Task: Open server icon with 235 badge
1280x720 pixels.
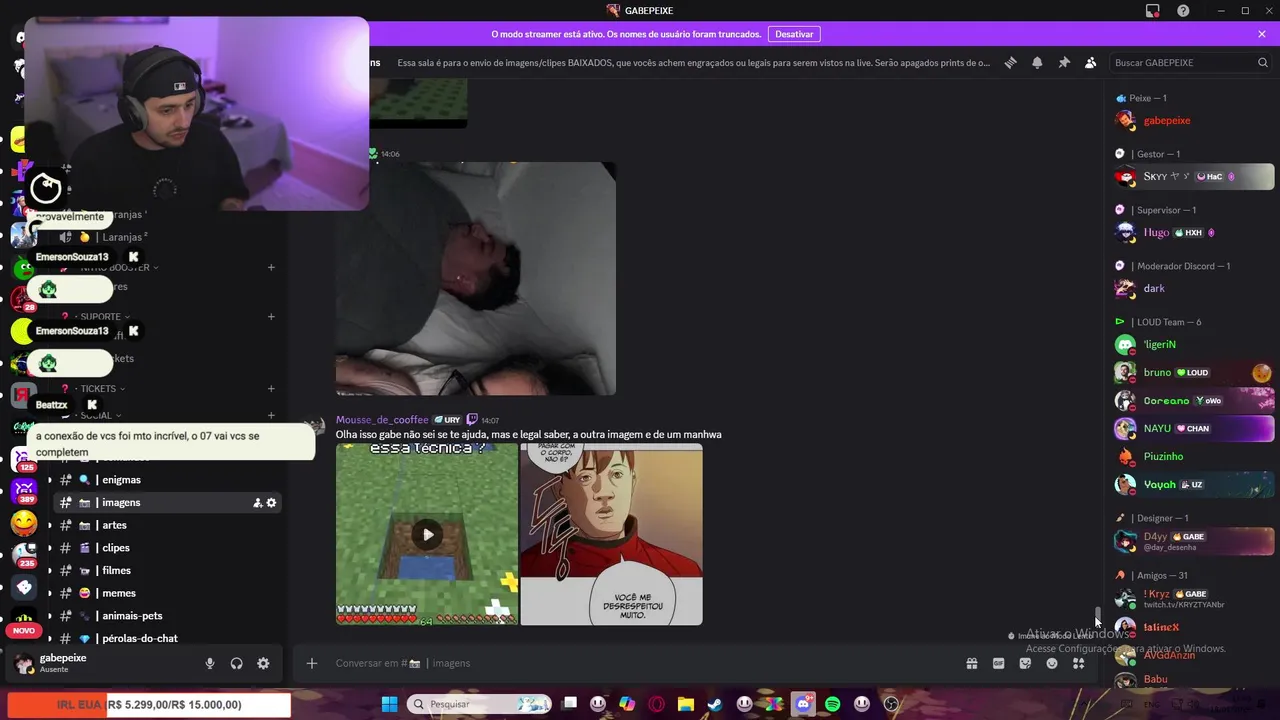Action: point(24,554)
